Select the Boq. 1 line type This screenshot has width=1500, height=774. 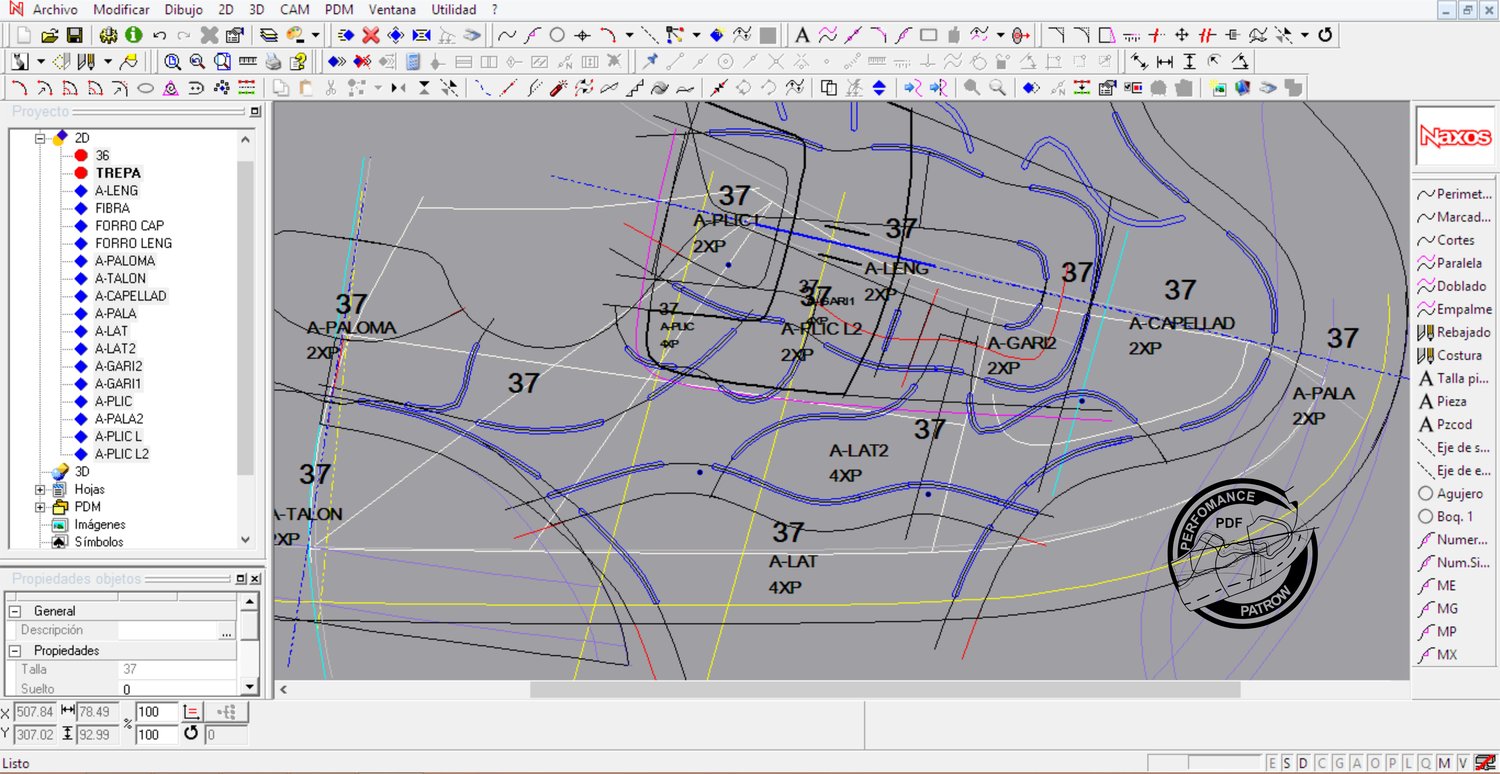point(1451,517)
